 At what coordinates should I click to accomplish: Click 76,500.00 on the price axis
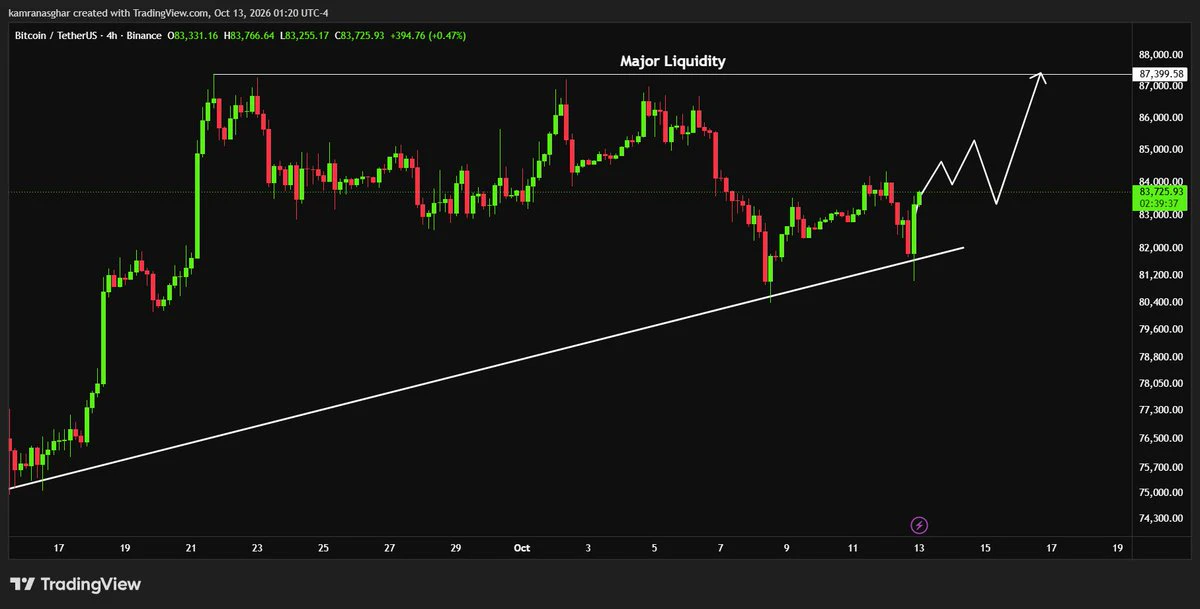[1161, 438]
